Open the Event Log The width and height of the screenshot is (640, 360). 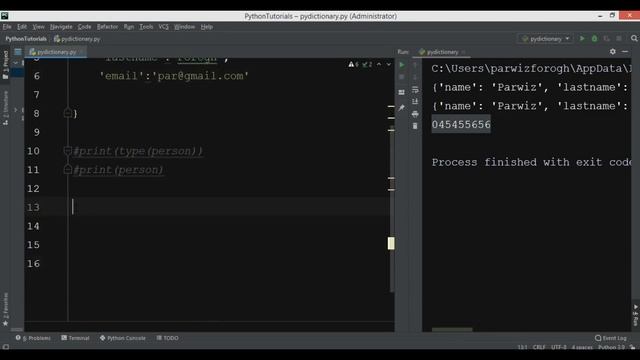click(x=611, y=338)
